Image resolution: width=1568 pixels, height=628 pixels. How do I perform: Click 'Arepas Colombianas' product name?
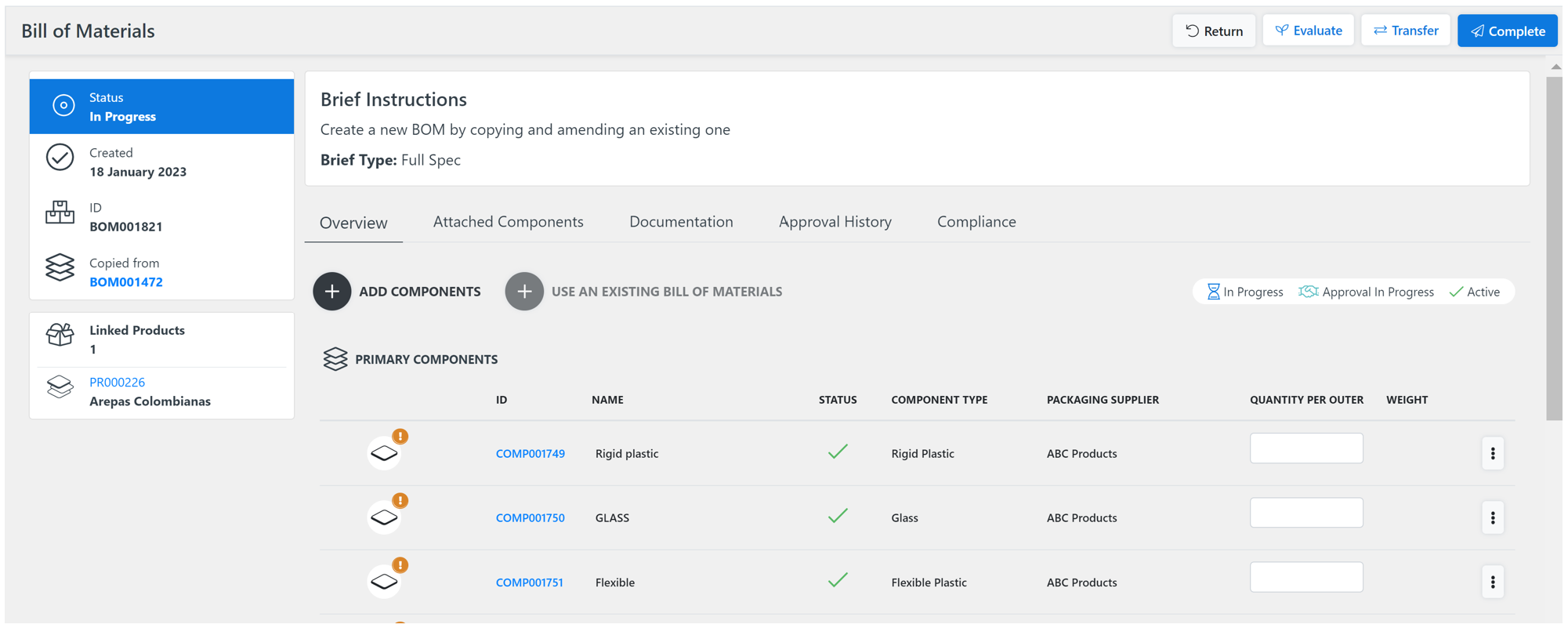click(150, 401)
